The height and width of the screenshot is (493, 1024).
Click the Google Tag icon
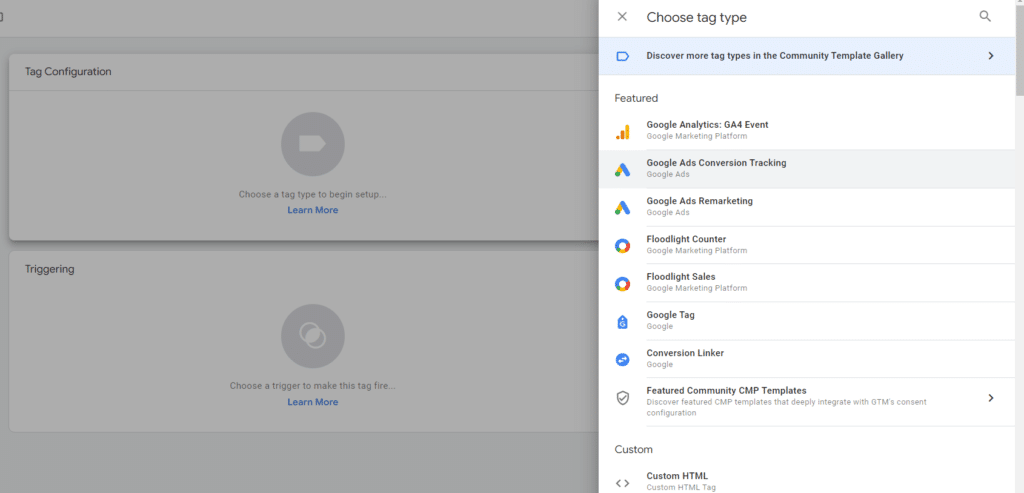(x=622, y=321)
